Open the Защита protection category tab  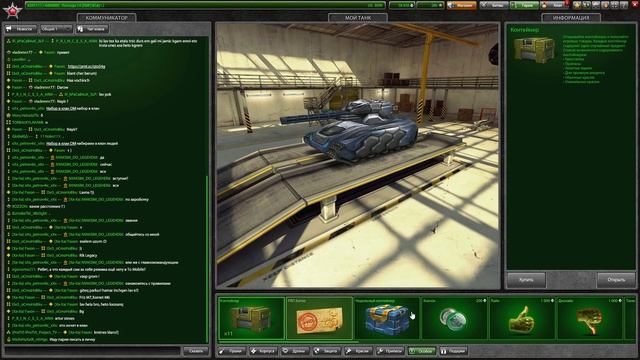(326, 351)
